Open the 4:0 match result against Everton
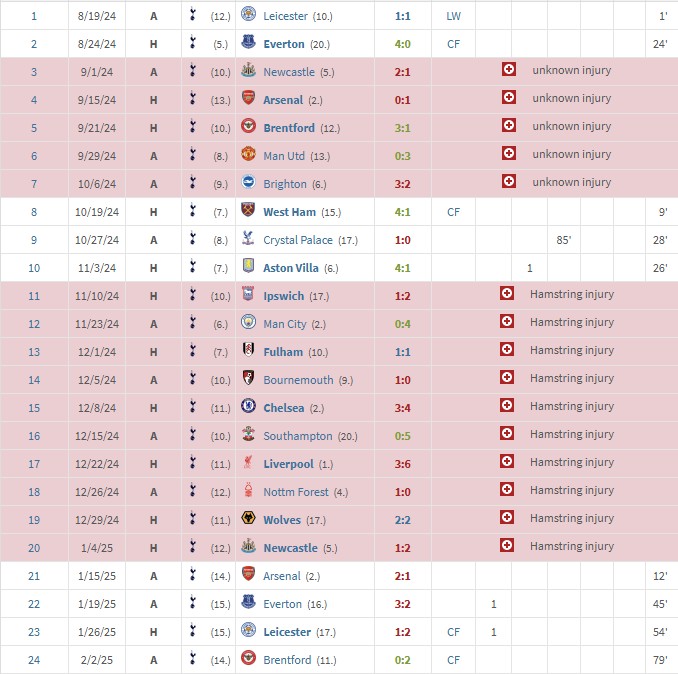The width and height of the screenshot is (678, 674). pyautogui.click(x=400, y=44)
